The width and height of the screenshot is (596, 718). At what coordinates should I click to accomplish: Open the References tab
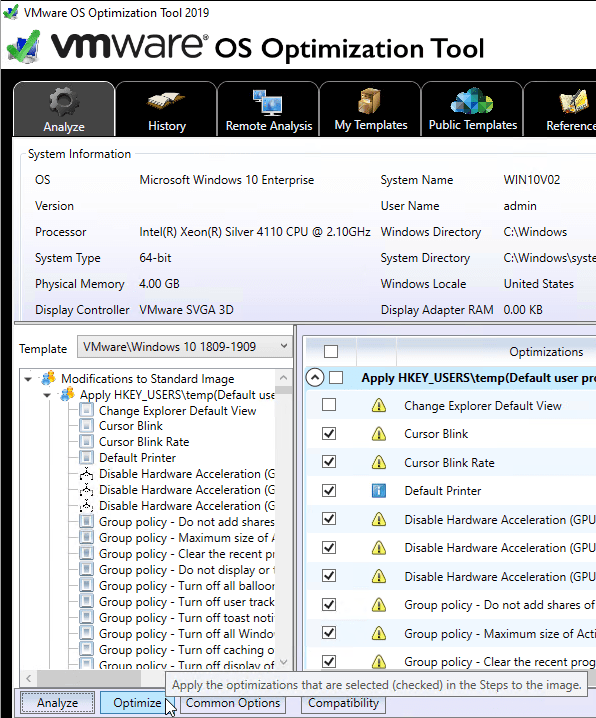[x=560, y=109]
